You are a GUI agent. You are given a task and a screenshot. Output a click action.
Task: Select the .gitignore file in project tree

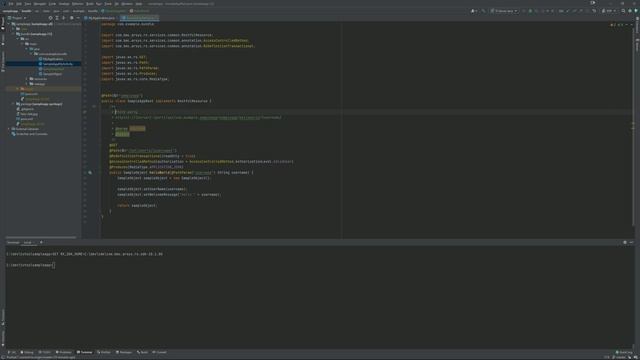[25, 109]
